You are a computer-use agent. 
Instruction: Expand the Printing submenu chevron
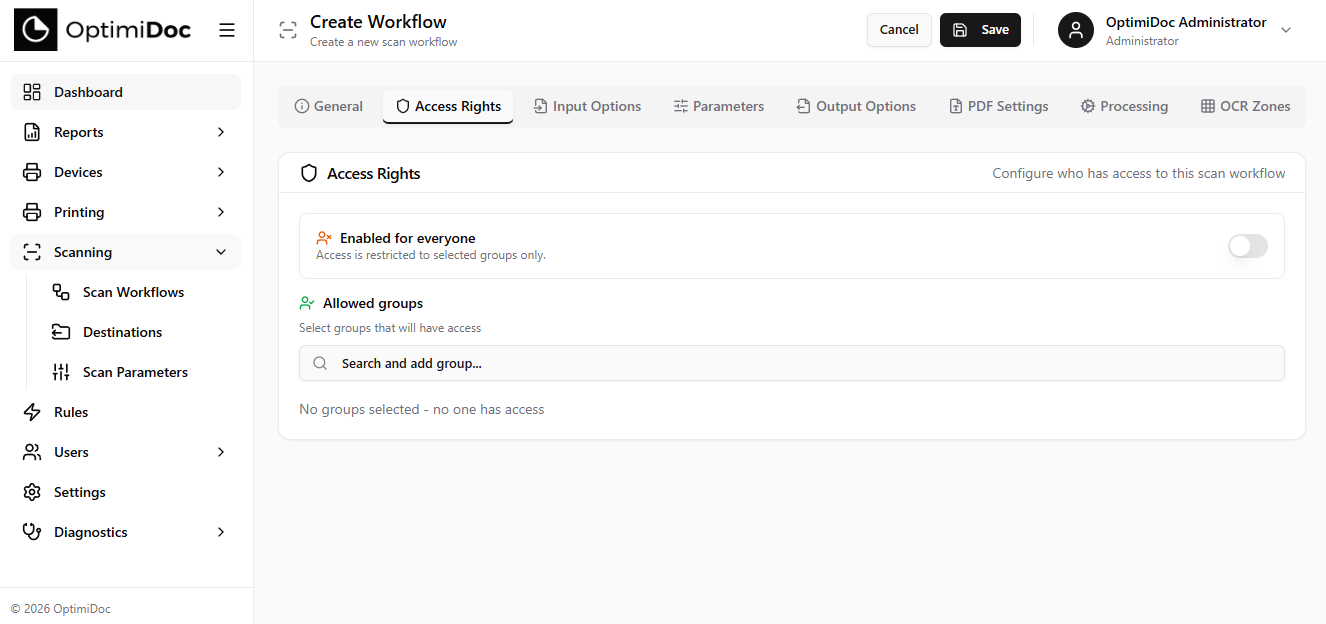tap(221, 212)
